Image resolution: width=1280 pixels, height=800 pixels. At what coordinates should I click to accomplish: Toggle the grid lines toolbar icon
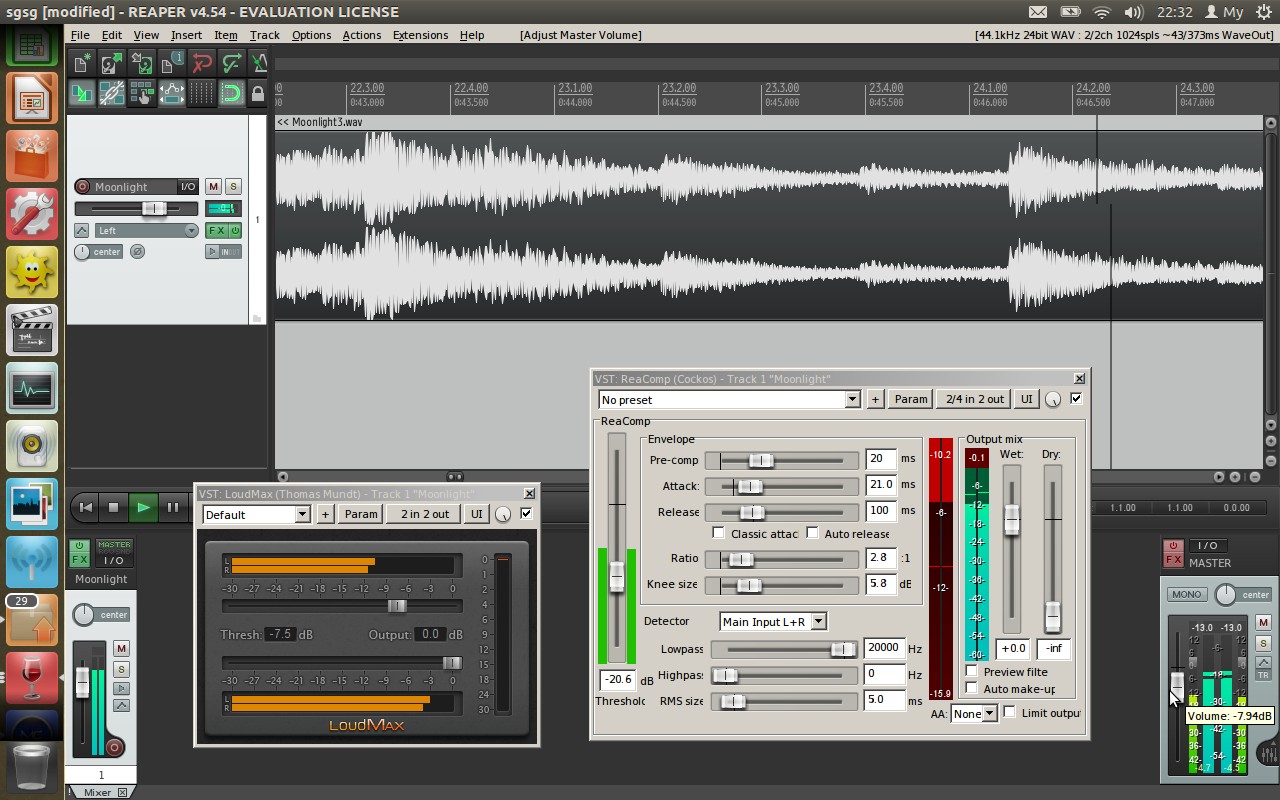[x=201, y=94]
